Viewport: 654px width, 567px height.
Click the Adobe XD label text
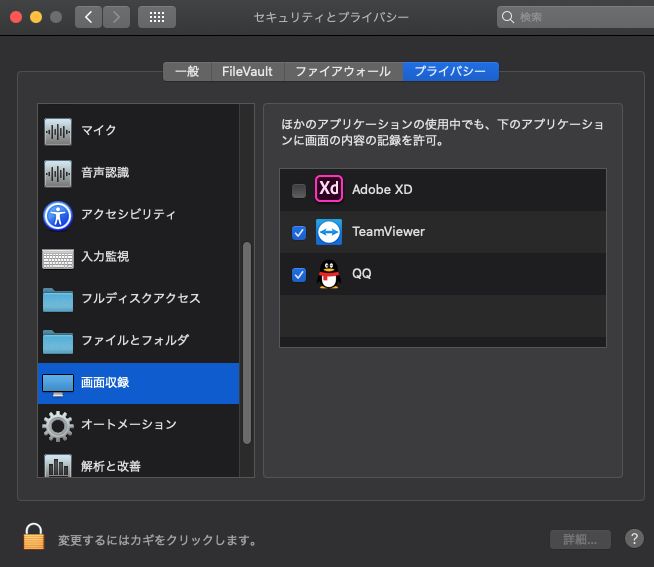382,189
